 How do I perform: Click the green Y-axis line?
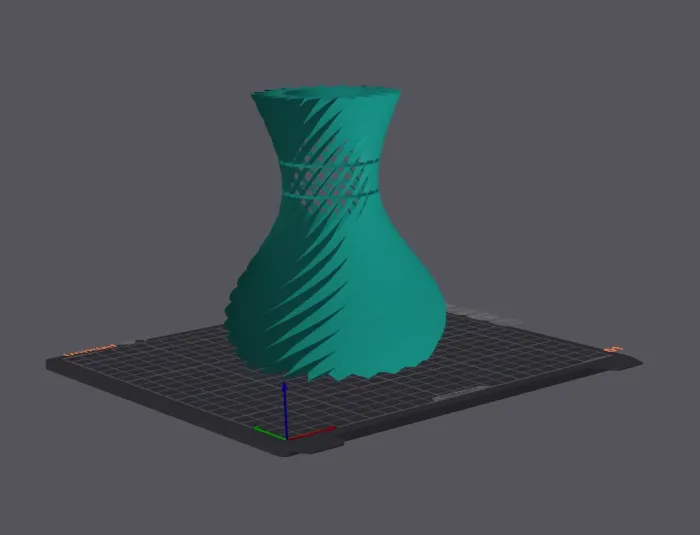[268, 433]
